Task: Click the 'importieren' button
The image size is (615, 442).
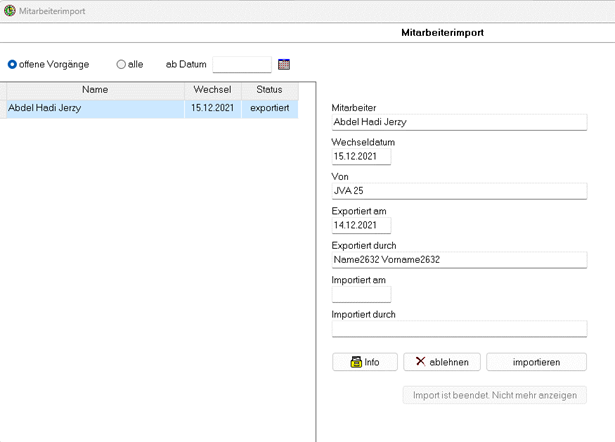Action: 537,362
